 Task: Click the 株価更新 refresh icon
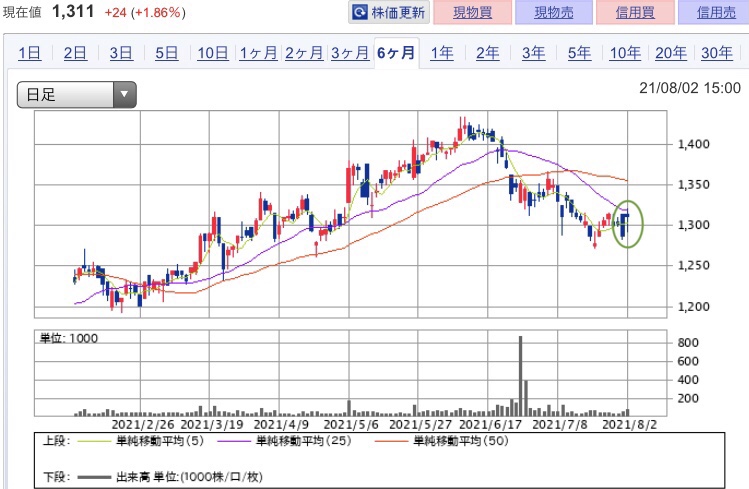[x=358, y=13]
